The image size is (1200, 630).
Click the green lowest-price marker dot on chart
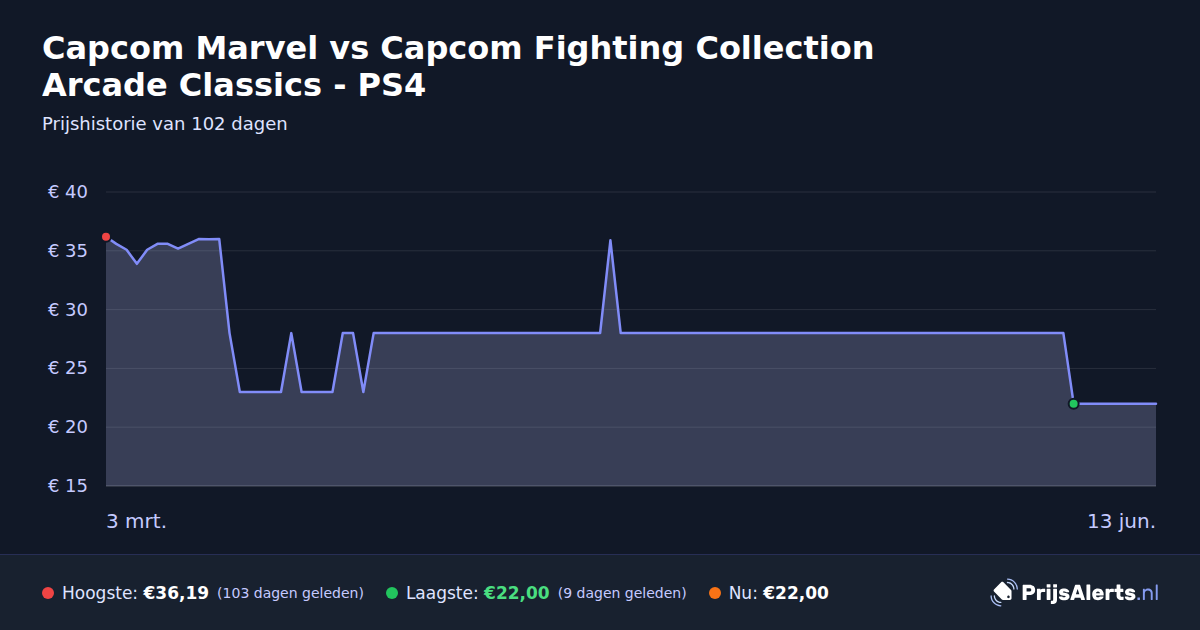1073,404
